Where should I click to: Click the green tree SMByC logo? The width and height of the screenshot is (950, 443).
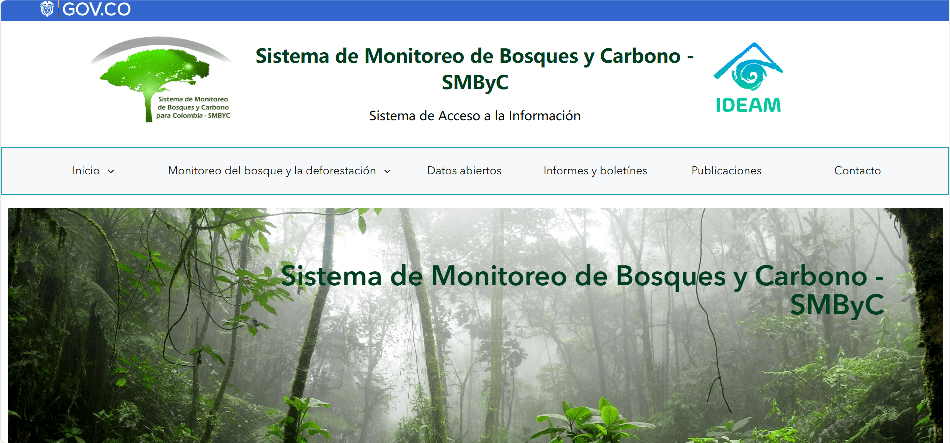tap(151, 72)
